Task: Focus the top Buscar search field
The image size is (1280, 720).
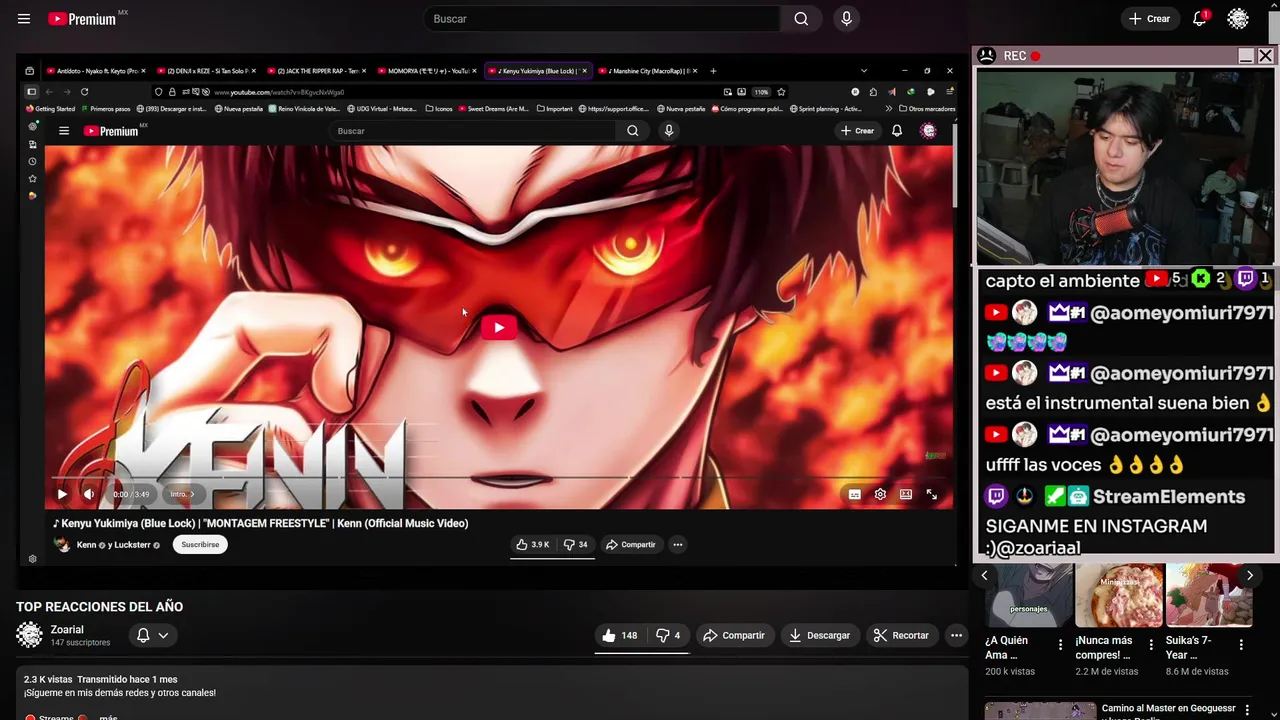Action: coord(600,19)
